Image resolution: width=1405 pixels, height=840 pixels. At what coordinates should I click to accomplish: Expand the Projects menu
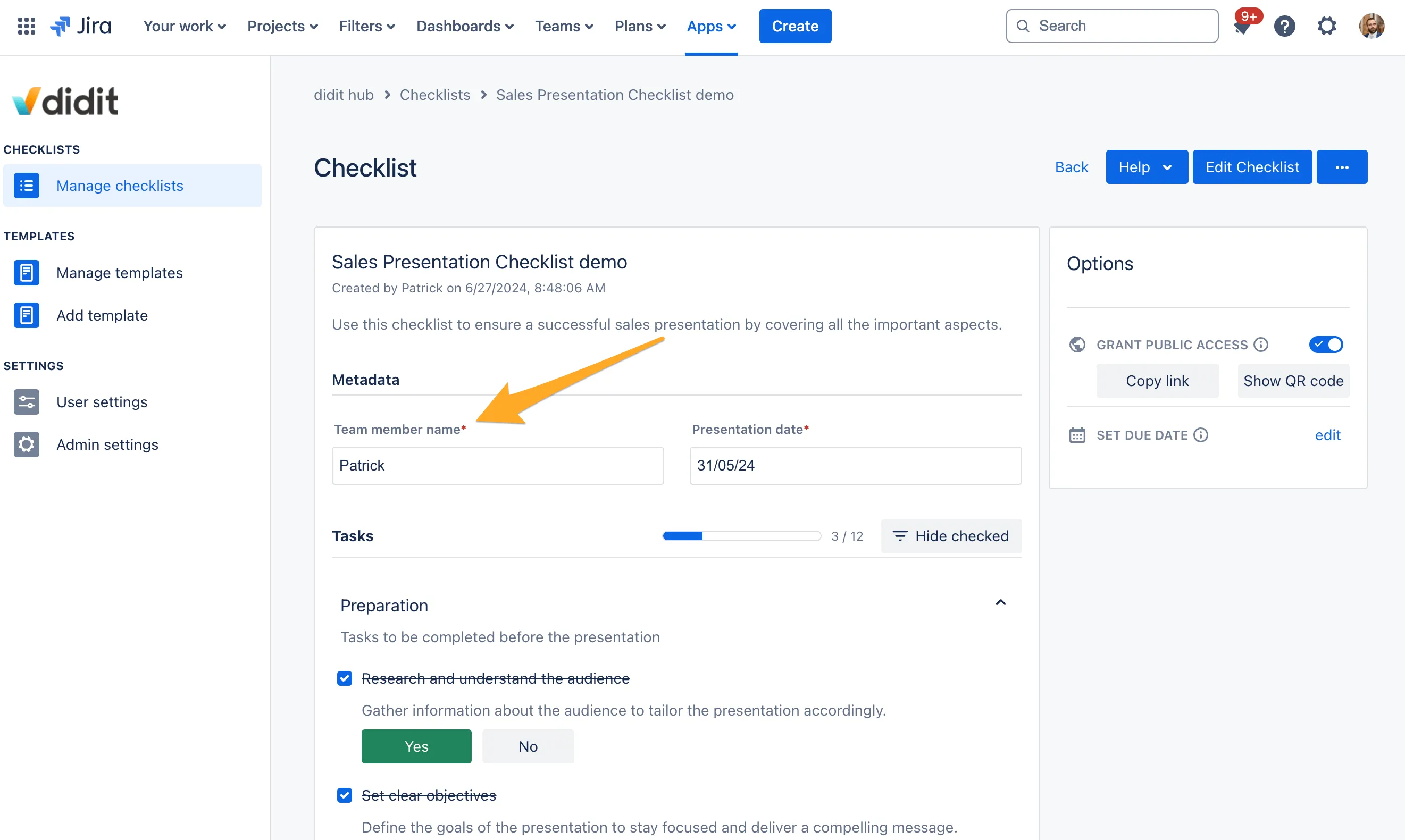click(x=282, y=26)
